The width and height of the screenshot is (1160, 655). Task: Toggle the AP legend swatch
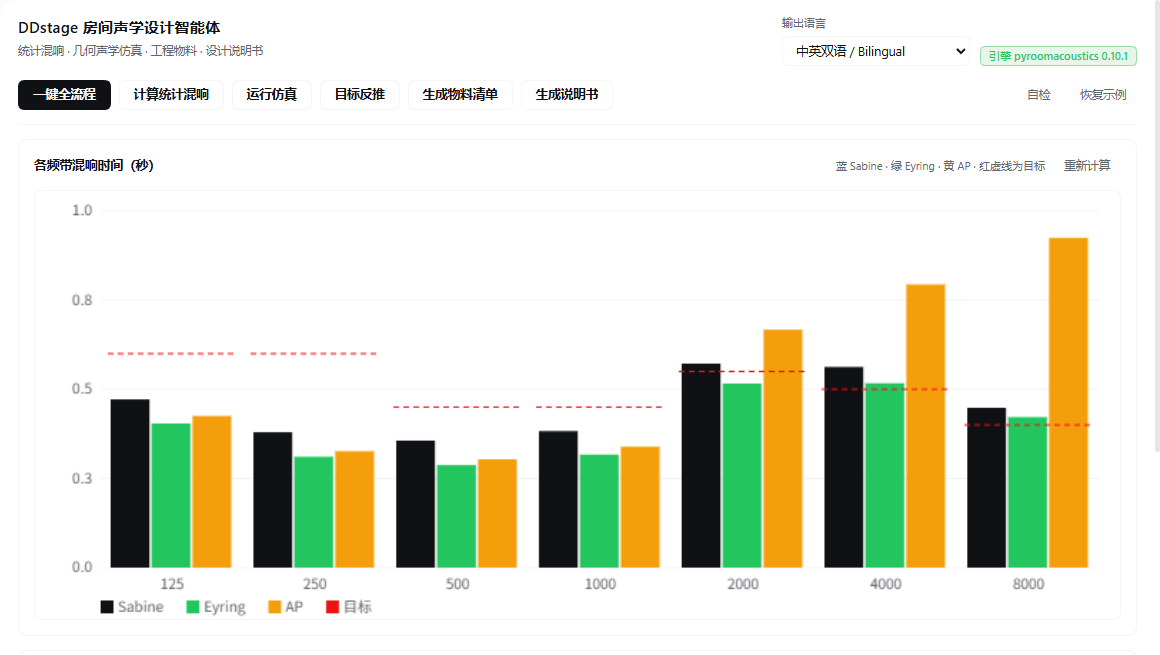(x=274, y=607)
